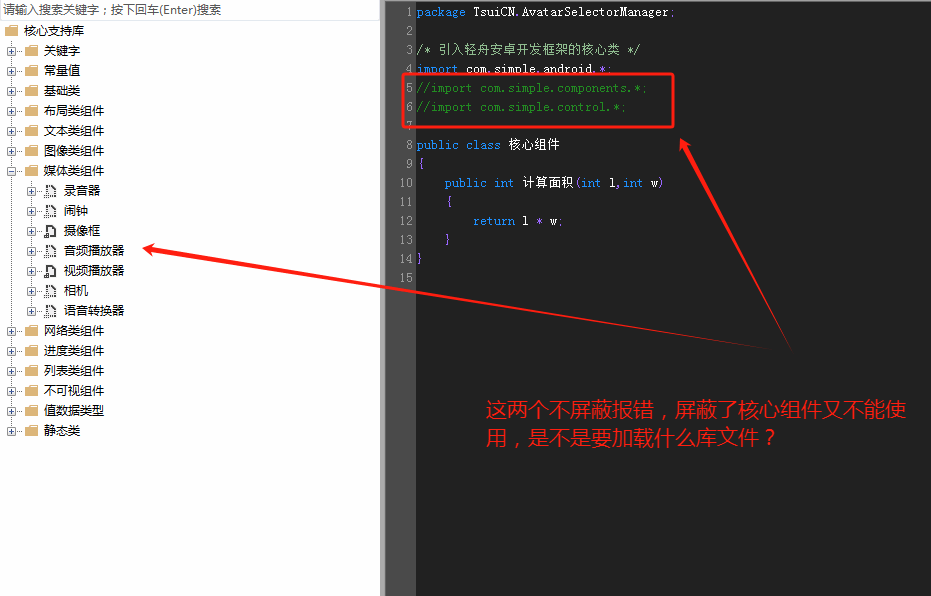The height and width of the screenshot is (596, 931).
Task: Select the 录音器 tree label
Action: tap(82, 191)
